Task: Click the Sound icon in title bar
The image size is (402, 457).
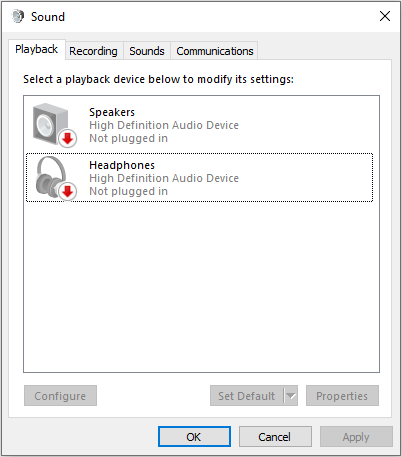Action: coord(18,16)
